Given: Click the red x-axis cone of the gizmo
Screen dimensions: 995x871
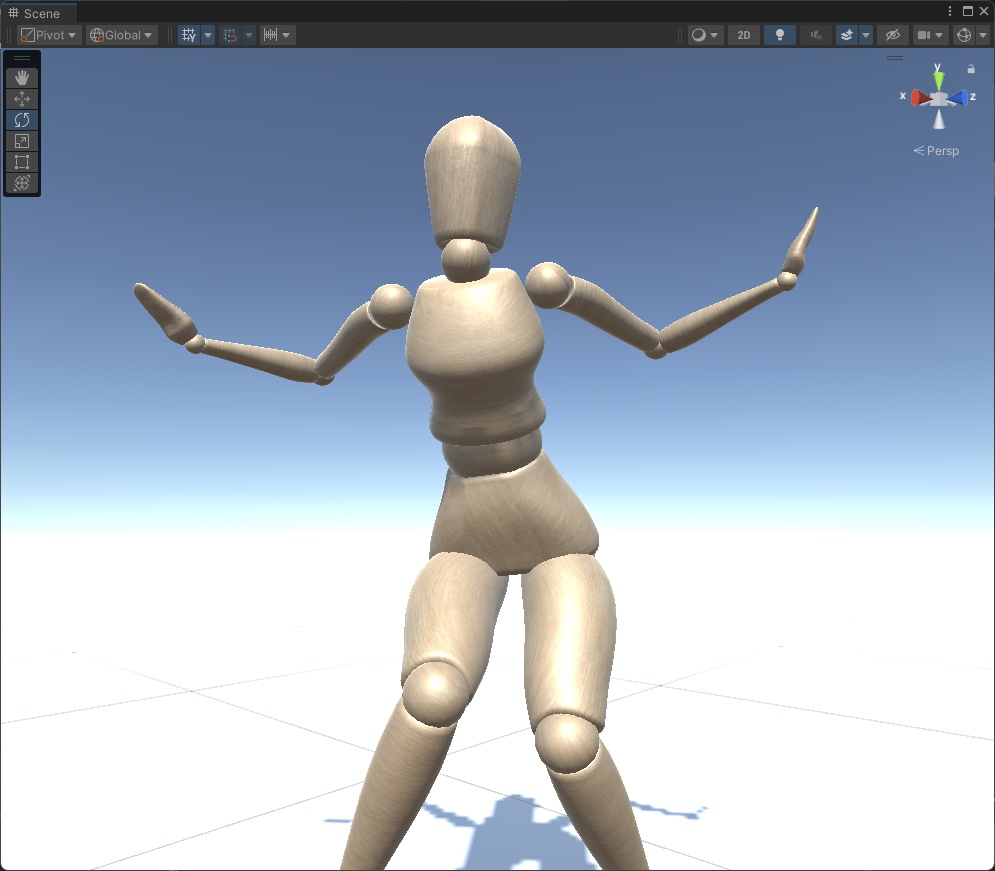Looking at the screenshot, I should [x=918, y=96].
